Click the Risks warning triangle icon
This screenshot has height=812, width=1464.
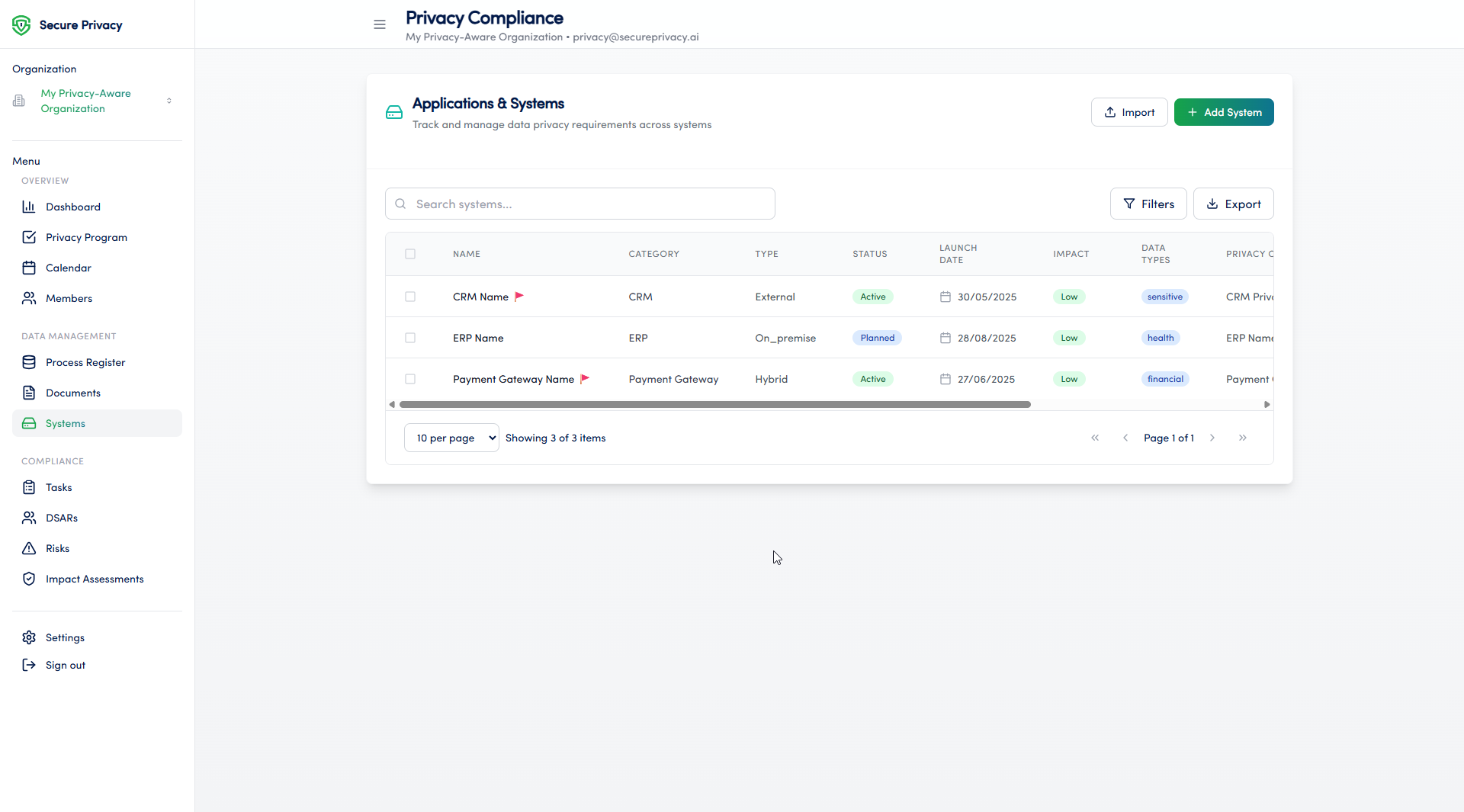(29, 548)
